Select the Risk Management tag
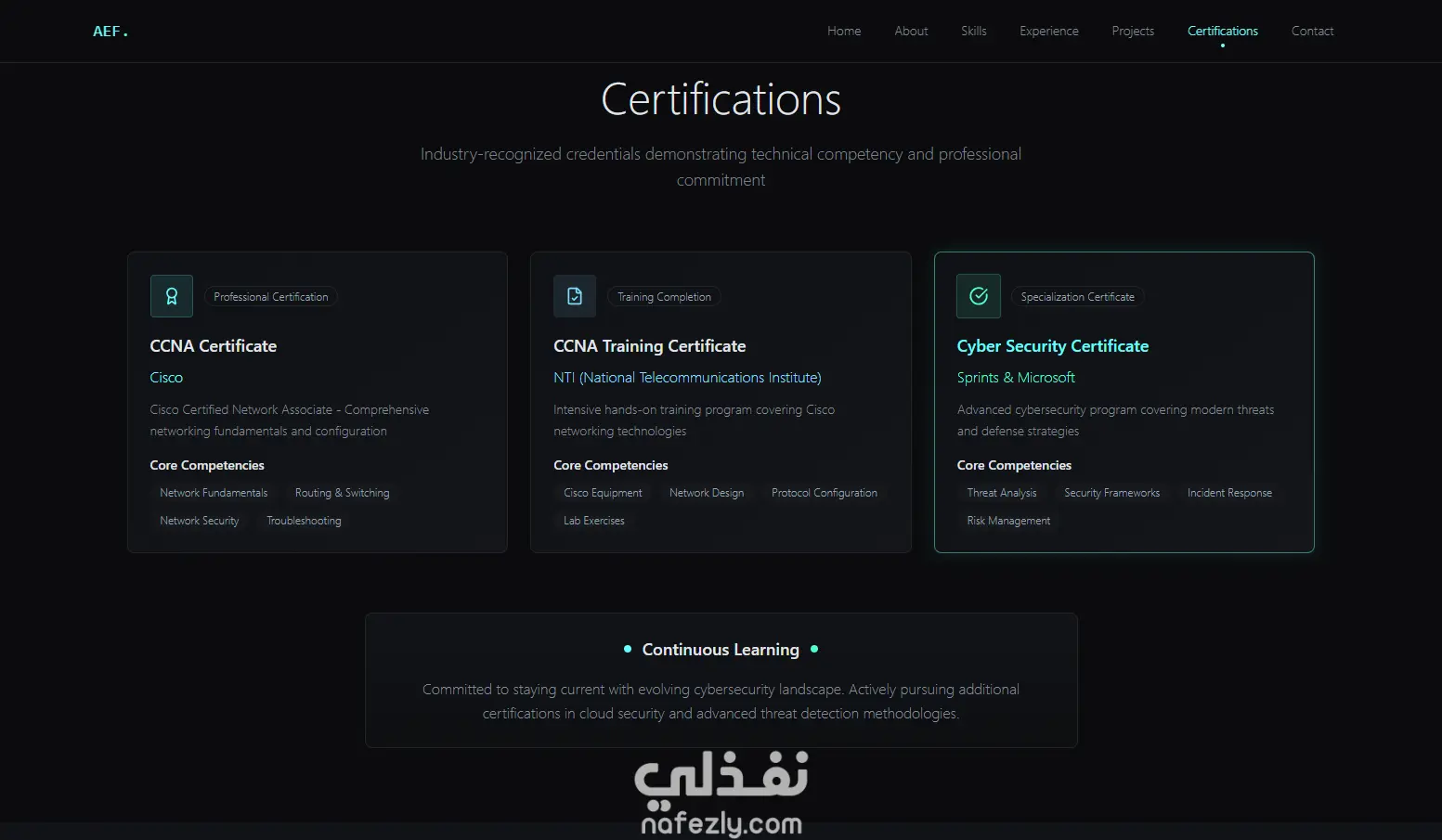The width and height of the screenshot is (1442, 840). (1008, 521)
